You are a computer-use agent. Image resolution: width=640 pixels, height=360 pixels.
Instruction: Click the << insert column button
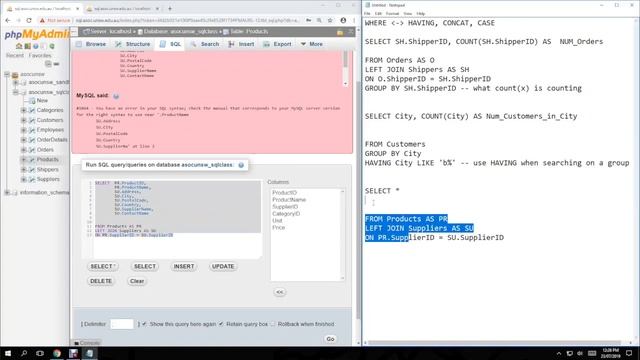pos(280,292)
